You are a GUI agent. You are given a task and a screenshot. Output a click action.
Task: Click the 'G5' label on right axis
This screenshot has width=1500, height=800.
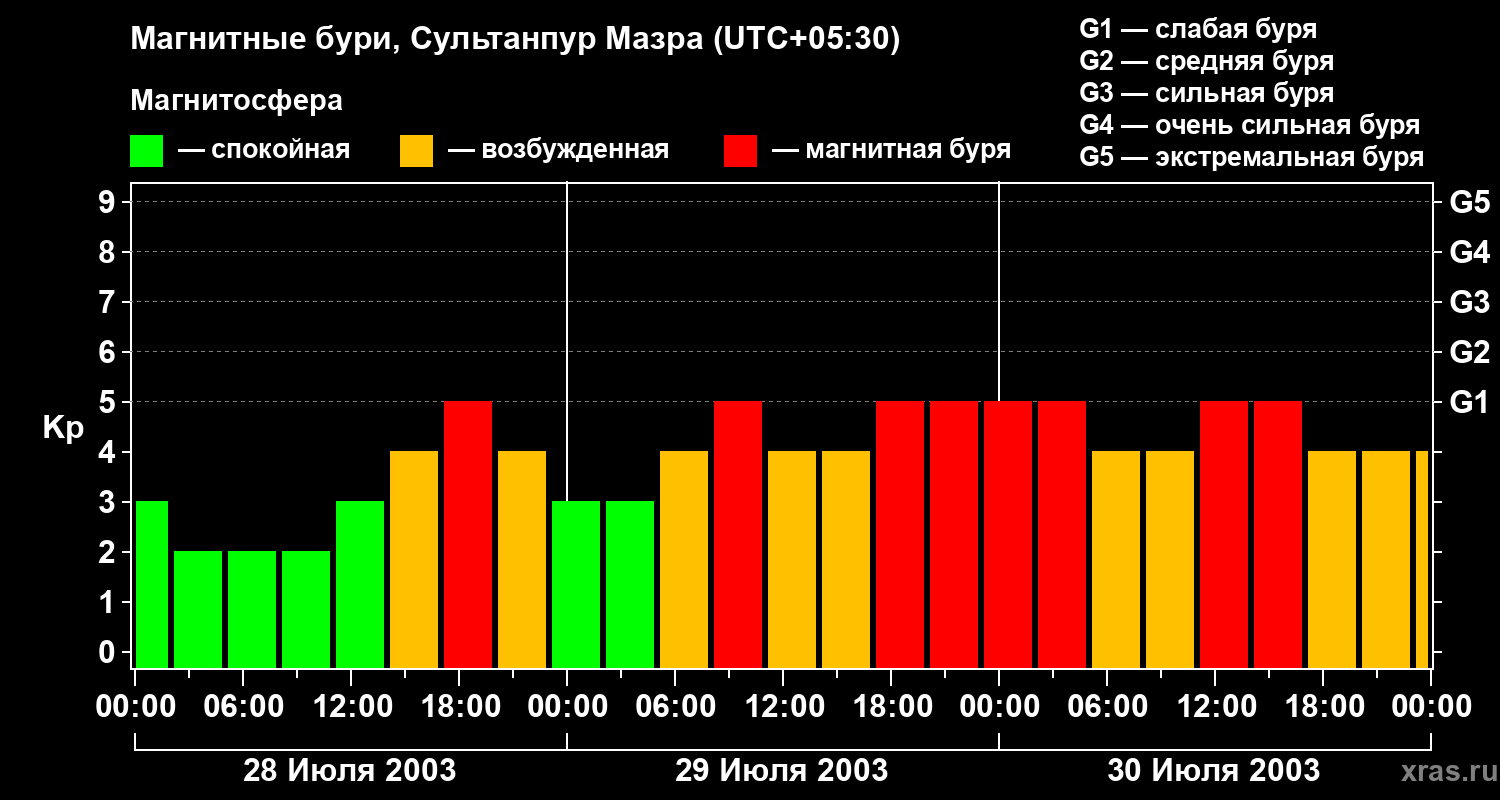pos(1469,202)
